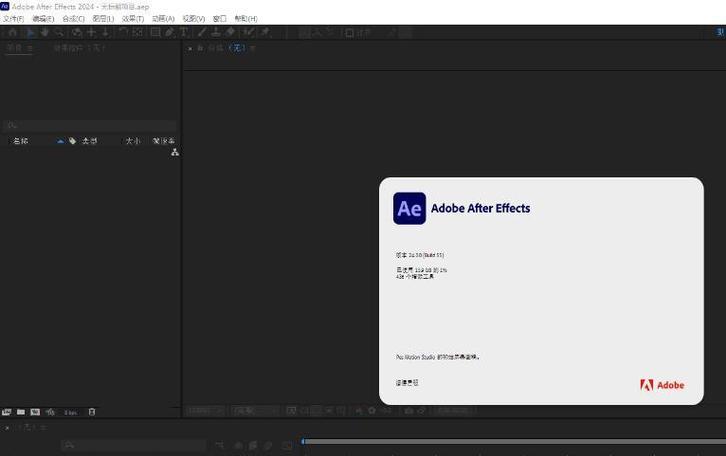
Task: Open the 合成(C) Composition menu
Action: click(x=74, y=19)
